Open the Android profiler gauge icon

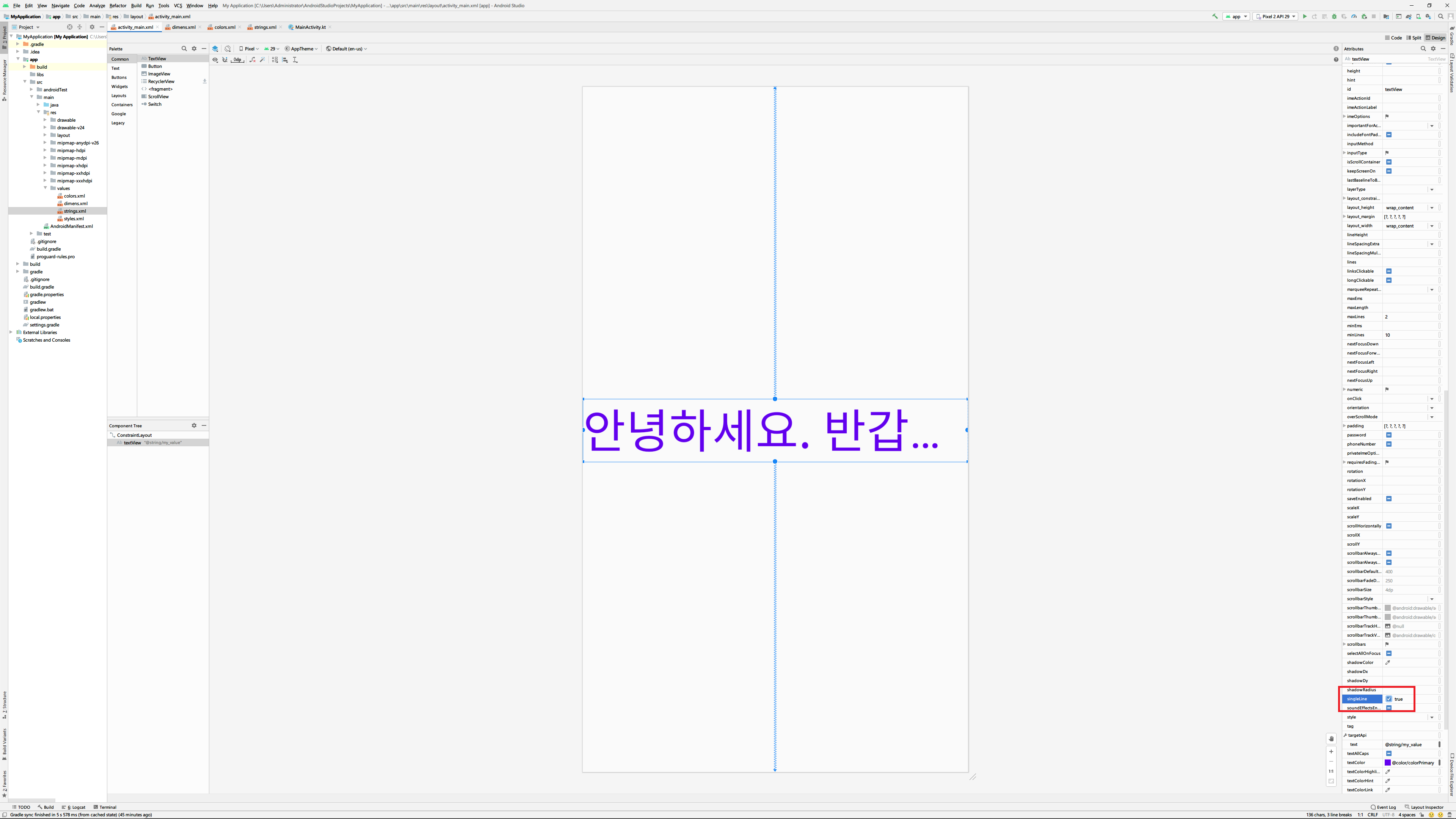point(1354,16)
